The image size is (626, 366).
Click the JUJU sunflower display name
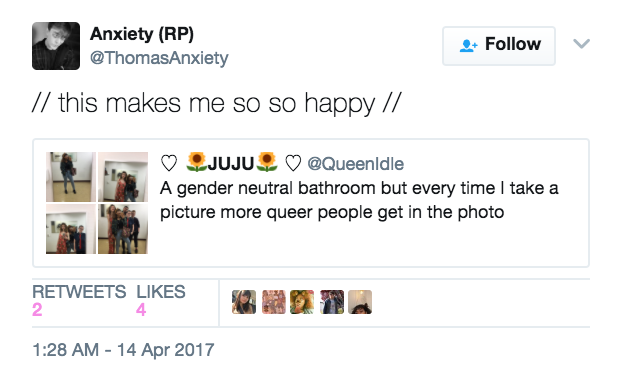pos(232,163)
